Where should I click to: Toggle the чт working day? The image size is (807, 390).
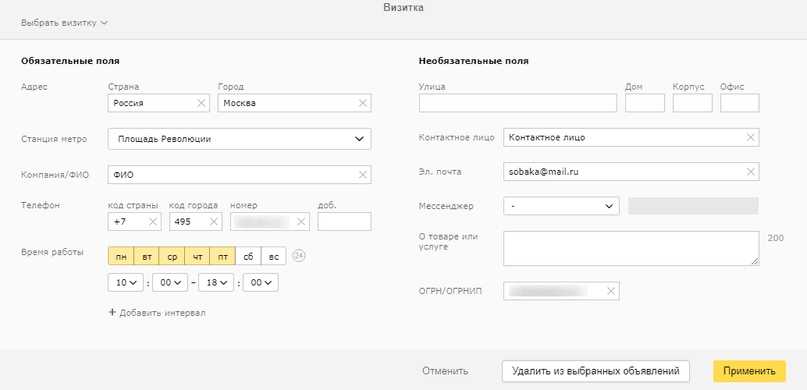click(198, 256)
